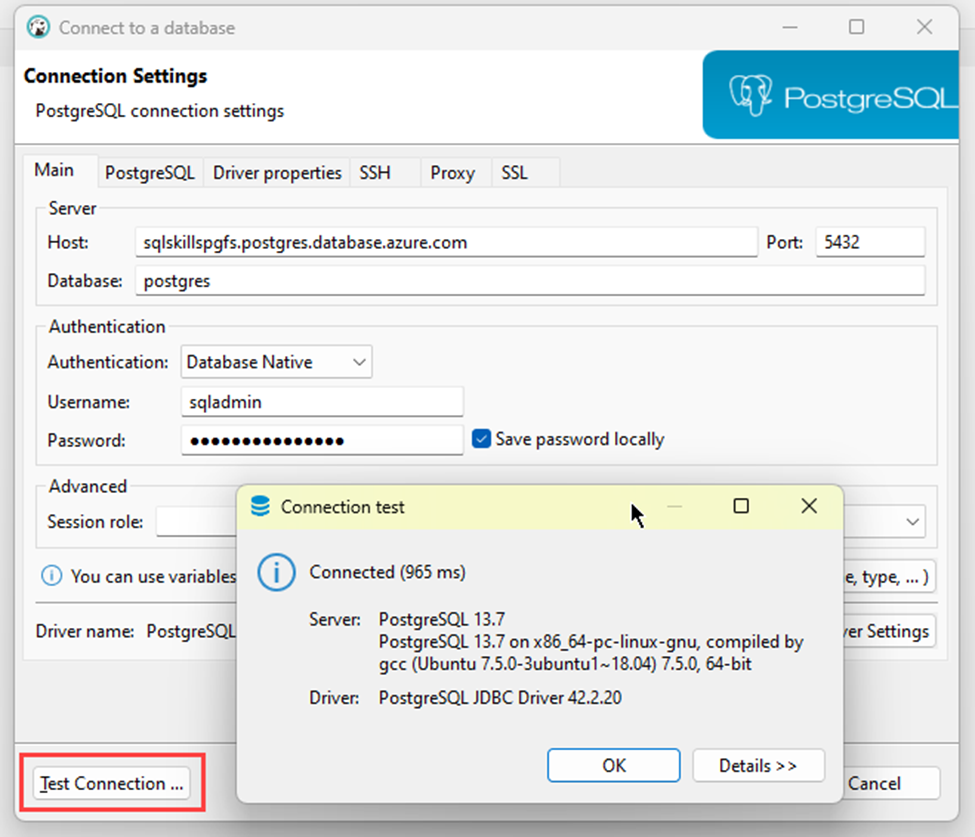The width and height of the screenshot is (975, 837).
Task: Expand the dropdown arrow right of Session role
Action: pyautogui.click(x=912, y=522)
